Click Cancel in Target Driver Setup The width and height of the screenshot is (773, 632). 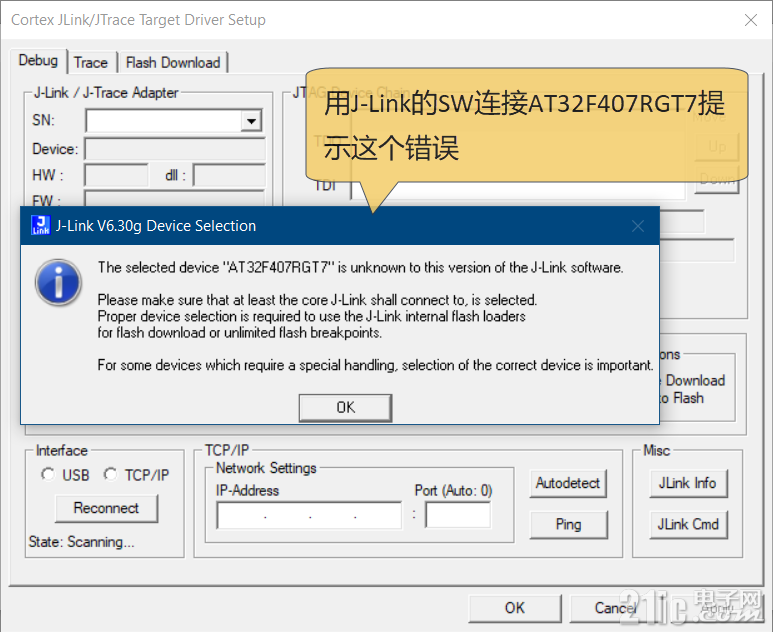click(x=616, y=608)
